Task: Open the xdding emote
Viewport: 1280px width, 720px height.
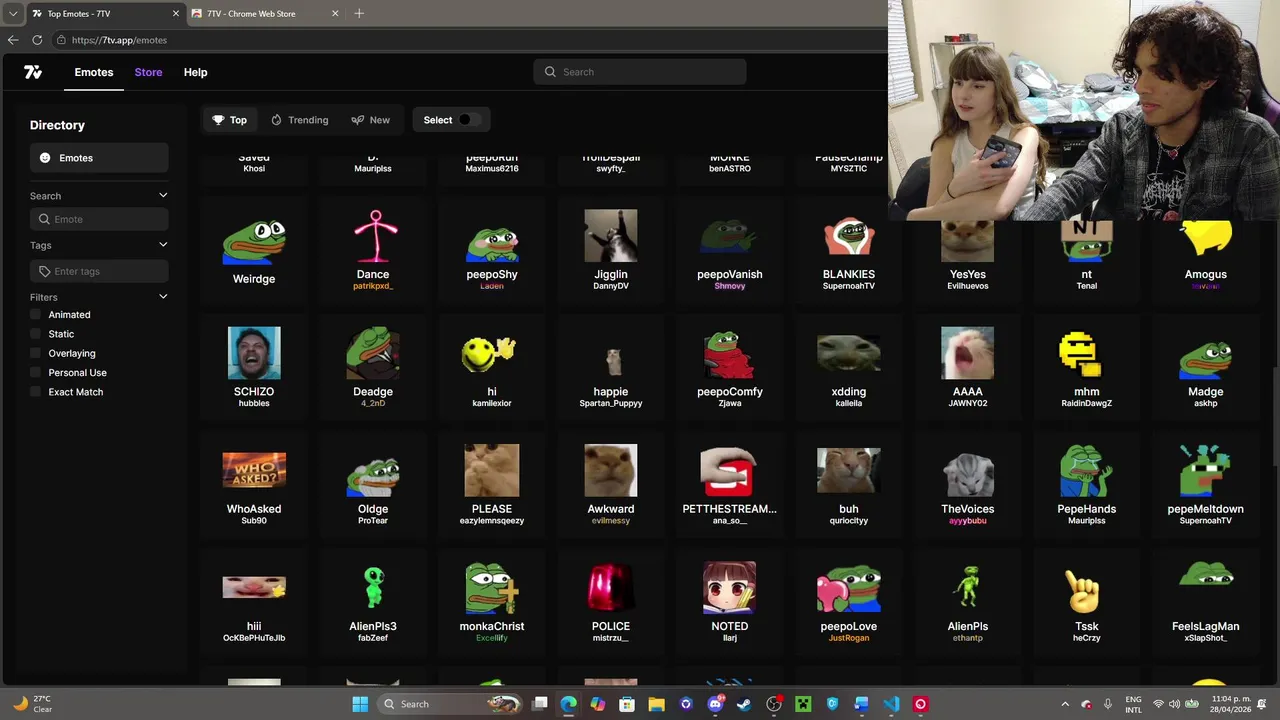Action: (849, 369)
